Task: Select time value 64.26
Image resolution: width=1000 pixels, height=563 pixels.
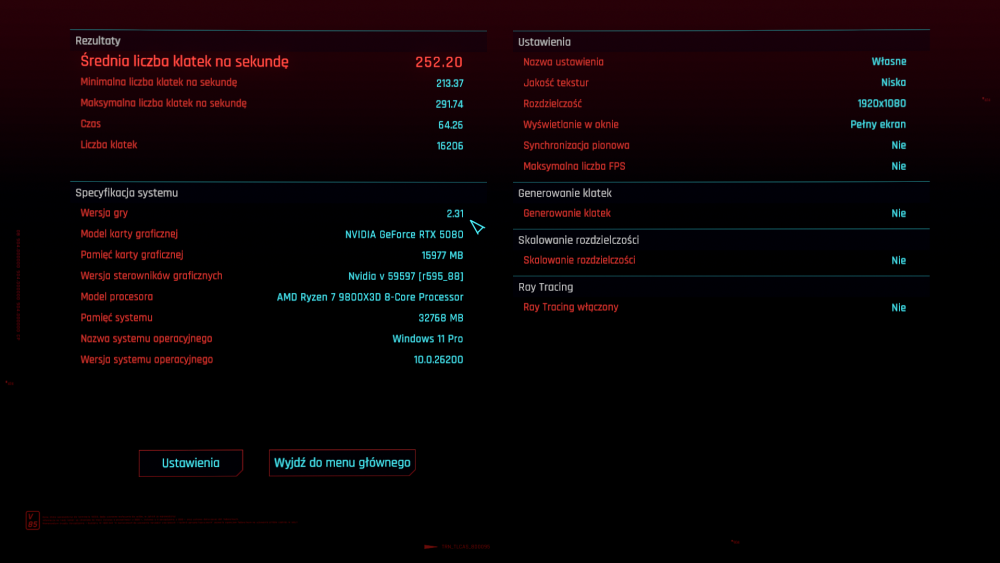Action: (x=450, y=125)
